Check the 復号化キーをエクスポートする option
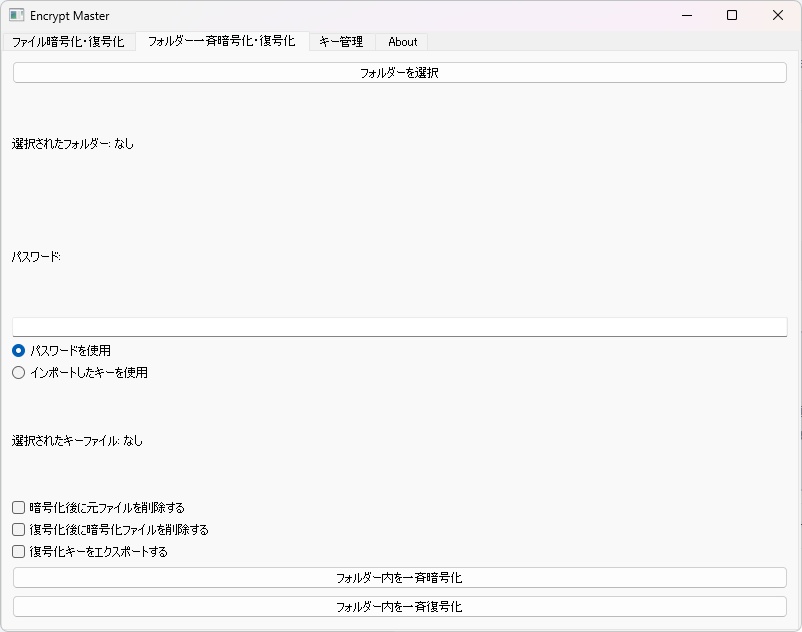 coord(17,551)
